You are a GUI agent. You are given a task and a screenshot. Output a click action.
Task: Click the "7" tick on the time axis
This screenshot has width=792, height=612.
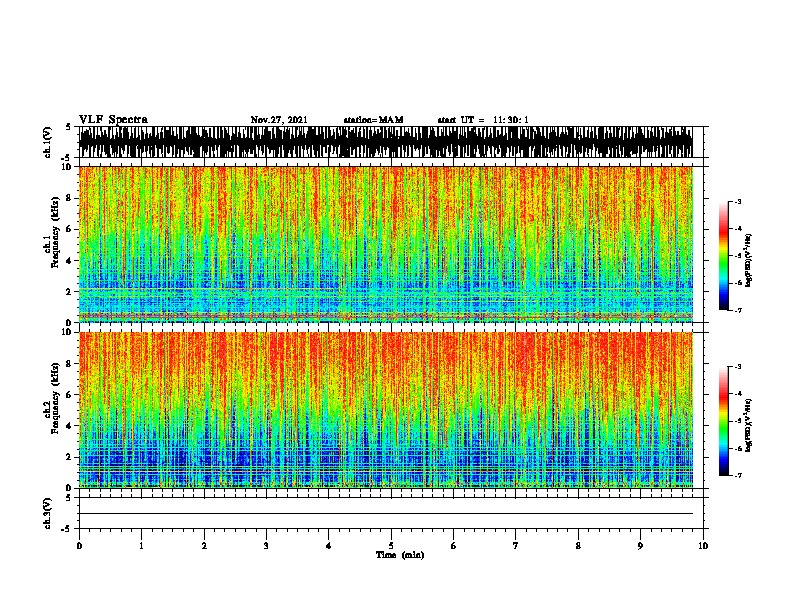coord(516,546)
